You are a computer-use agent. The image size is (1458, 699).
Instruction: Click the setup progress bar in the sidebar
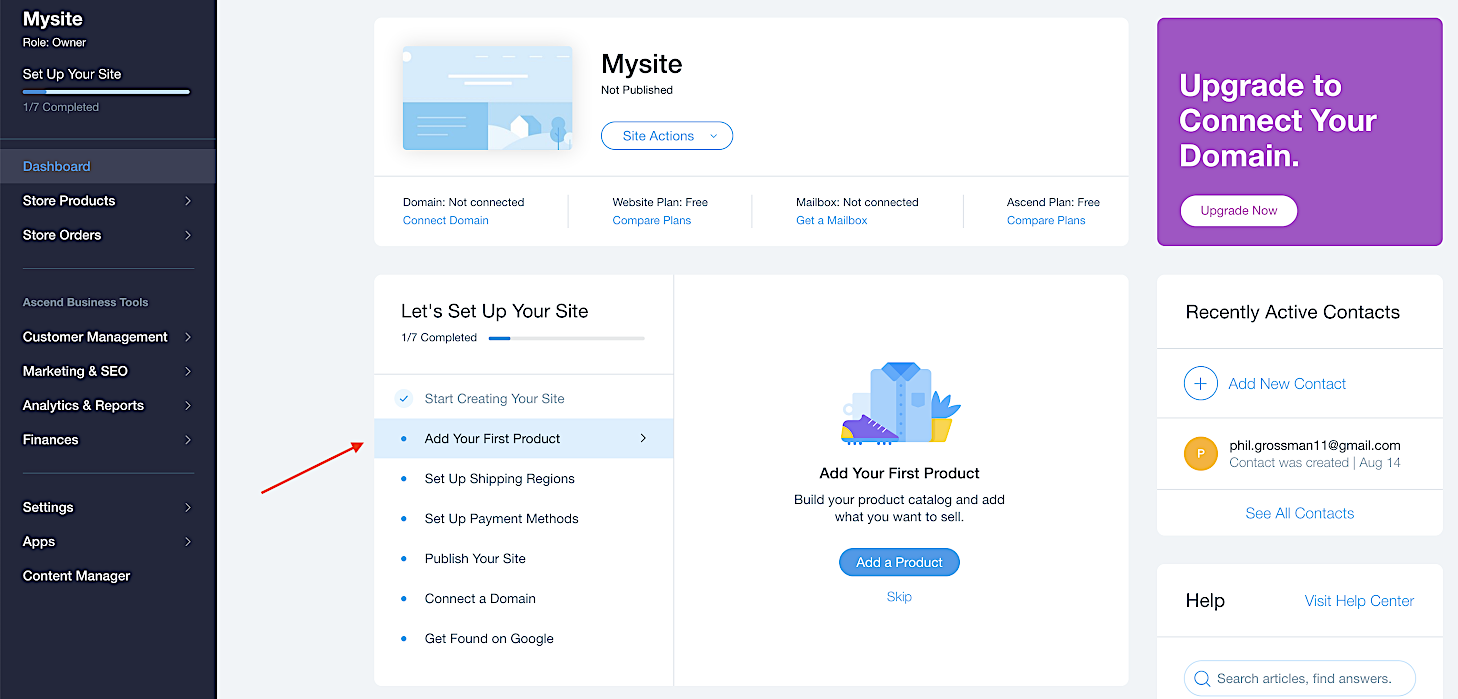pyautogui.click(x=106, y=92)
